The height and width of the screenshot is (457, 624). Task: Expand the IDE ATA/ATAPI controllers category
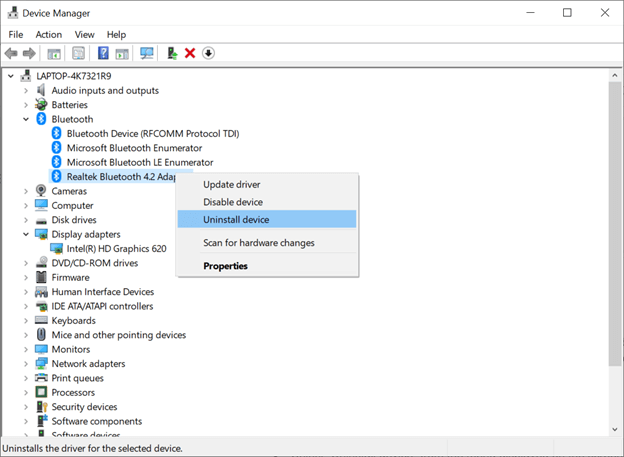click(26, 306)
